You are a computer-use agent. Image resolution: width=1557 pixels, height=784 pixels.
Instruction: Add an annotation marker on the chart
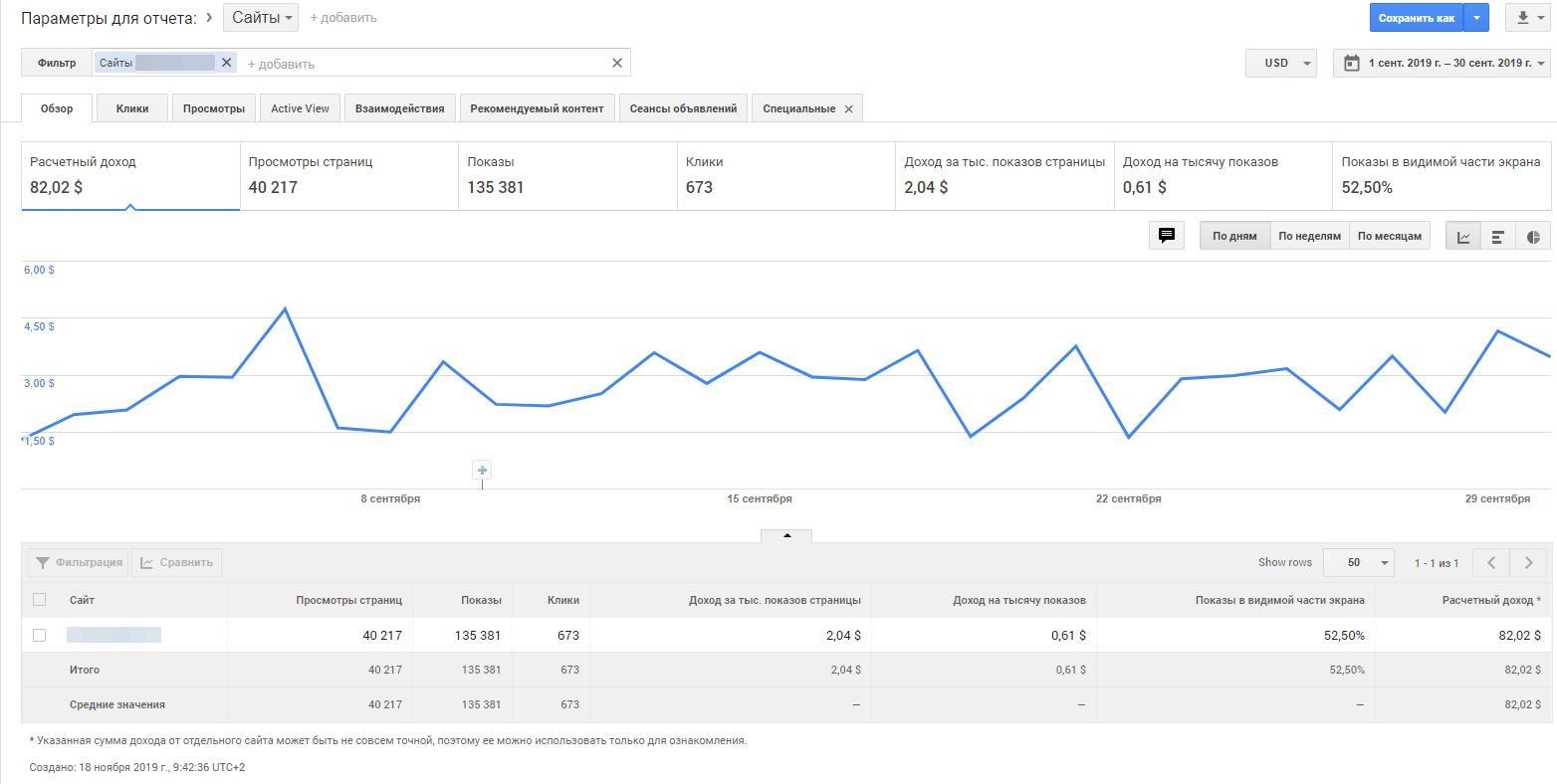pyautogui.click(x=482, y=470)
